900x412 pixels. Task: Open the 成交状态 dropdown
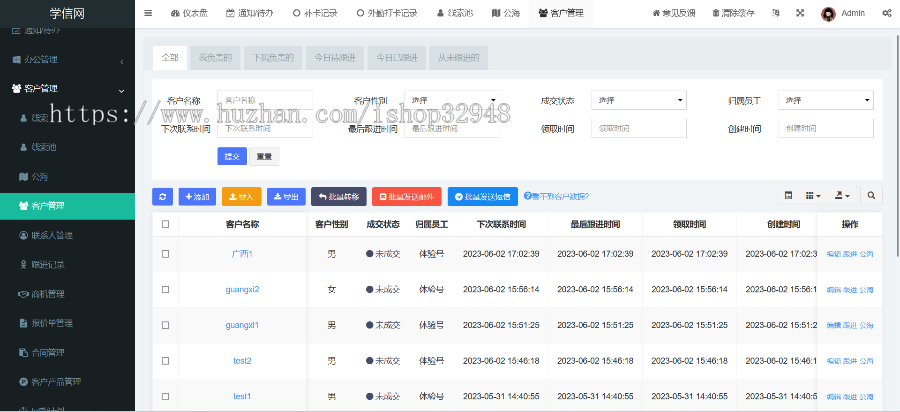point(639,100)
